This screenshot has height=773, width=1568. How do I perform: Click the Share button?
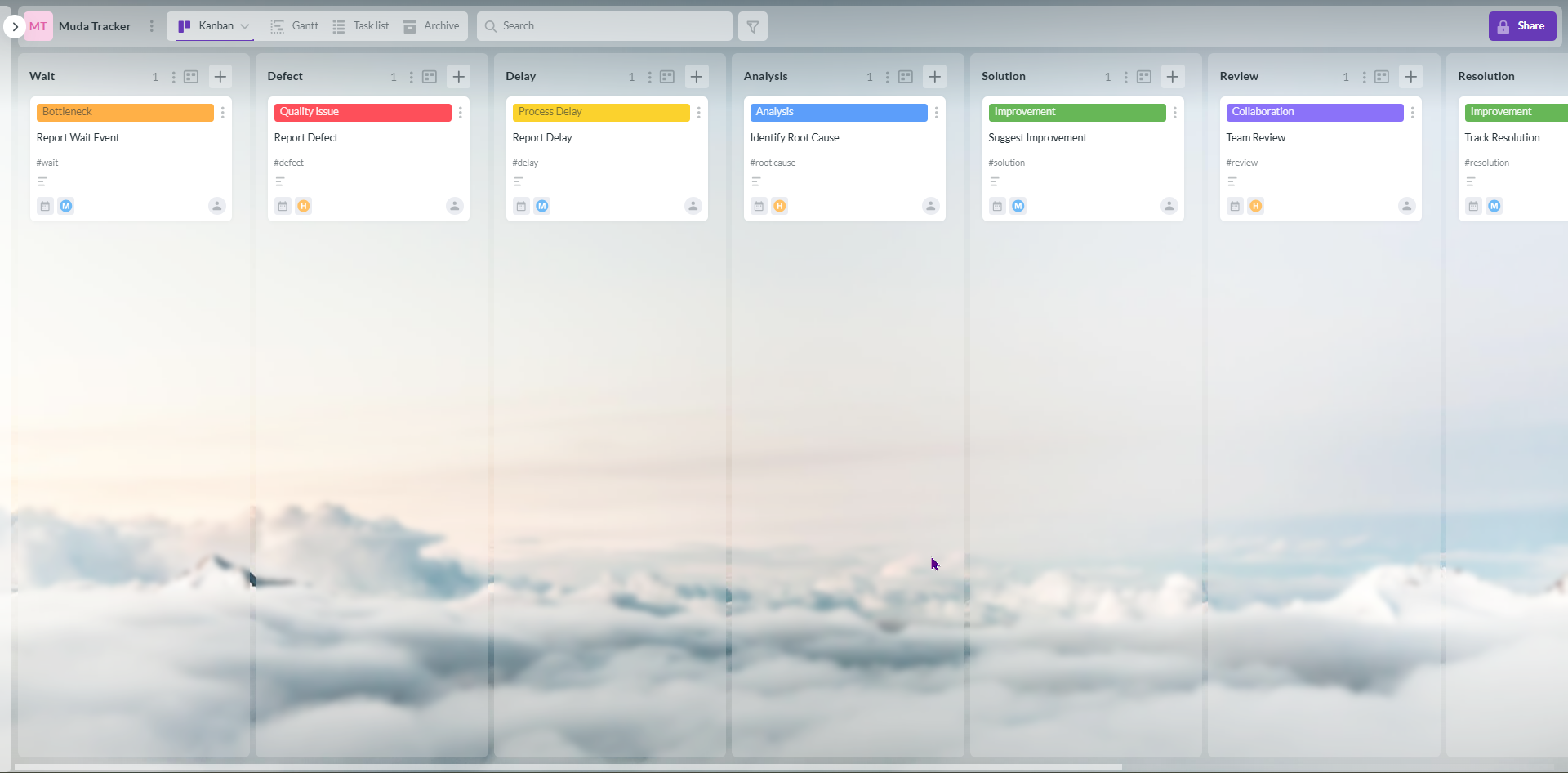(x=1522, y=25)
